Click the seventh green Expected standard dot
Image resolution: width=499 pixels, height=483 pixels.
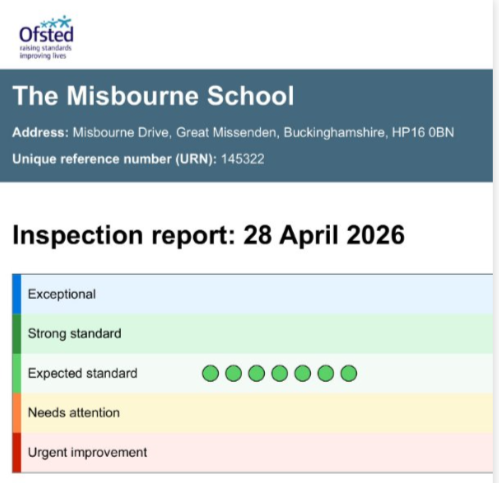pos(349,373)
